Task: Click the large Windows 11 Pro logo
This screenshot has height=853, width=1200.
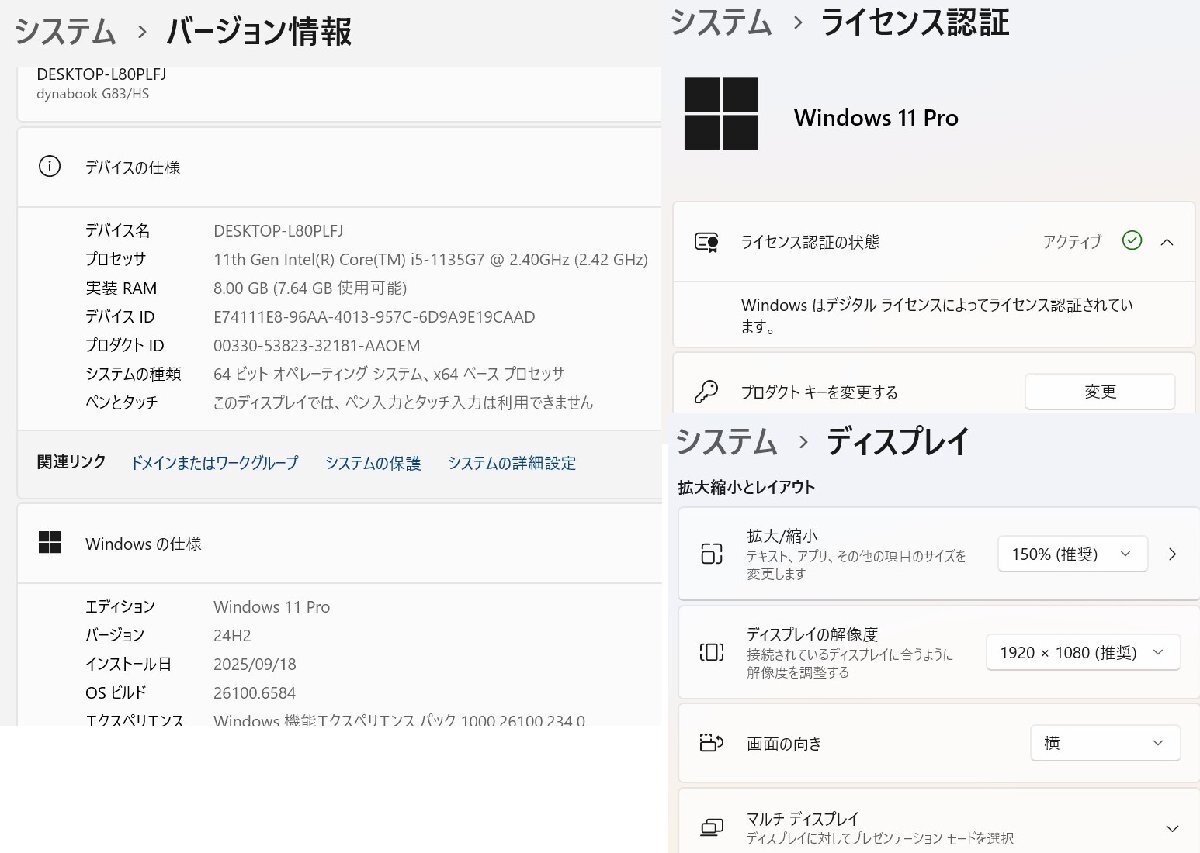Action: 721,113
